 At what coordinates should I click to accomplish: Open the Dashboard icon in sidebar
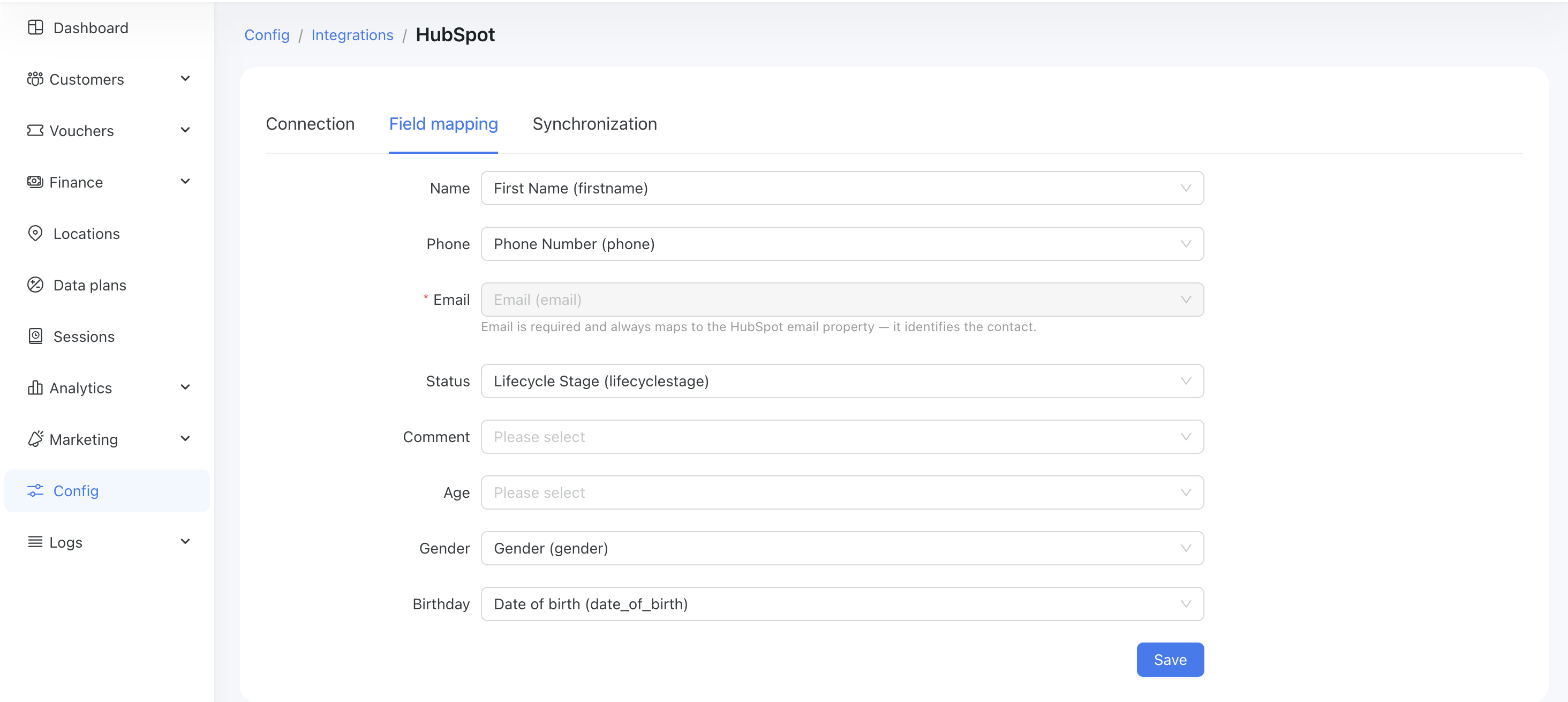click(35, 27)
